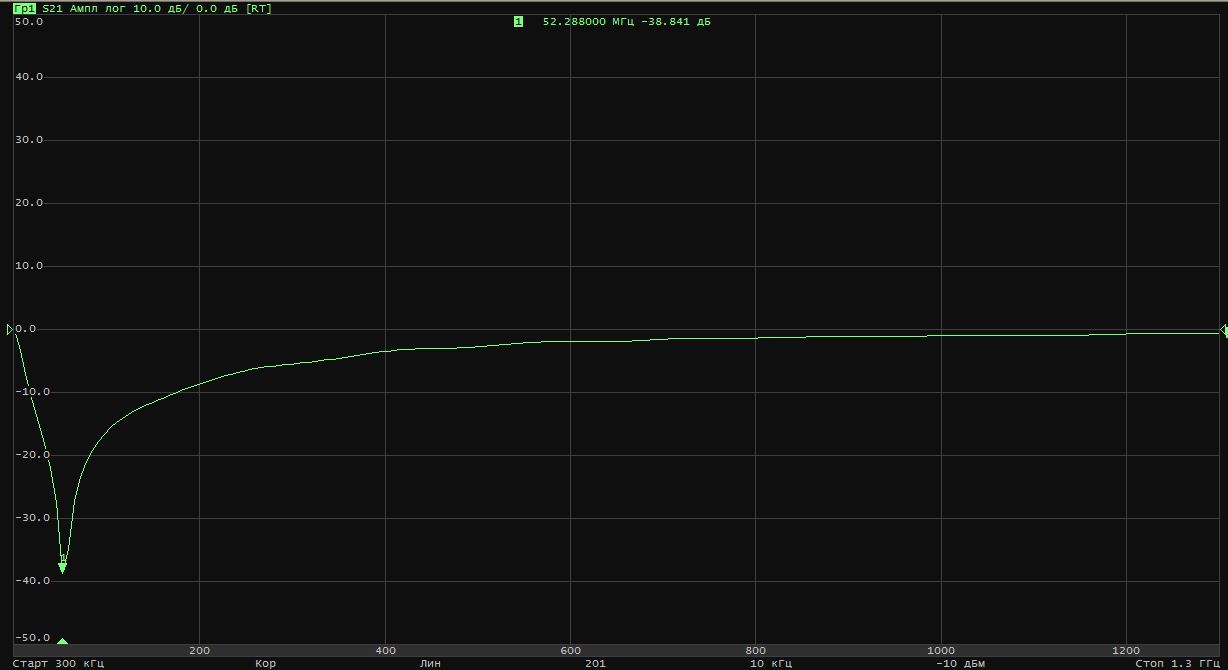The height and width of the screenshot is (670, 1228).
Task: Select the Гр1 trace label
Action: pyautogui.click(x=25, y=8)
